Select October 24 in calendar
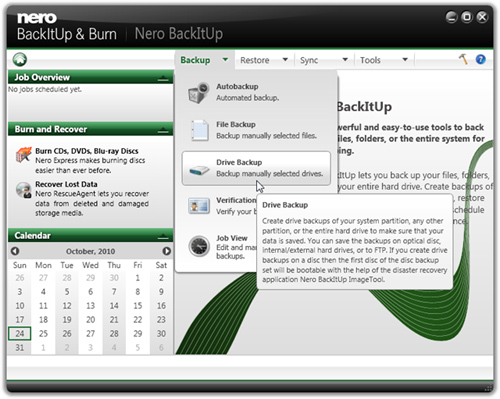Image resolution: width=500 pixels, height=399 pixels. pyautogui.click(x=20, y=333)
